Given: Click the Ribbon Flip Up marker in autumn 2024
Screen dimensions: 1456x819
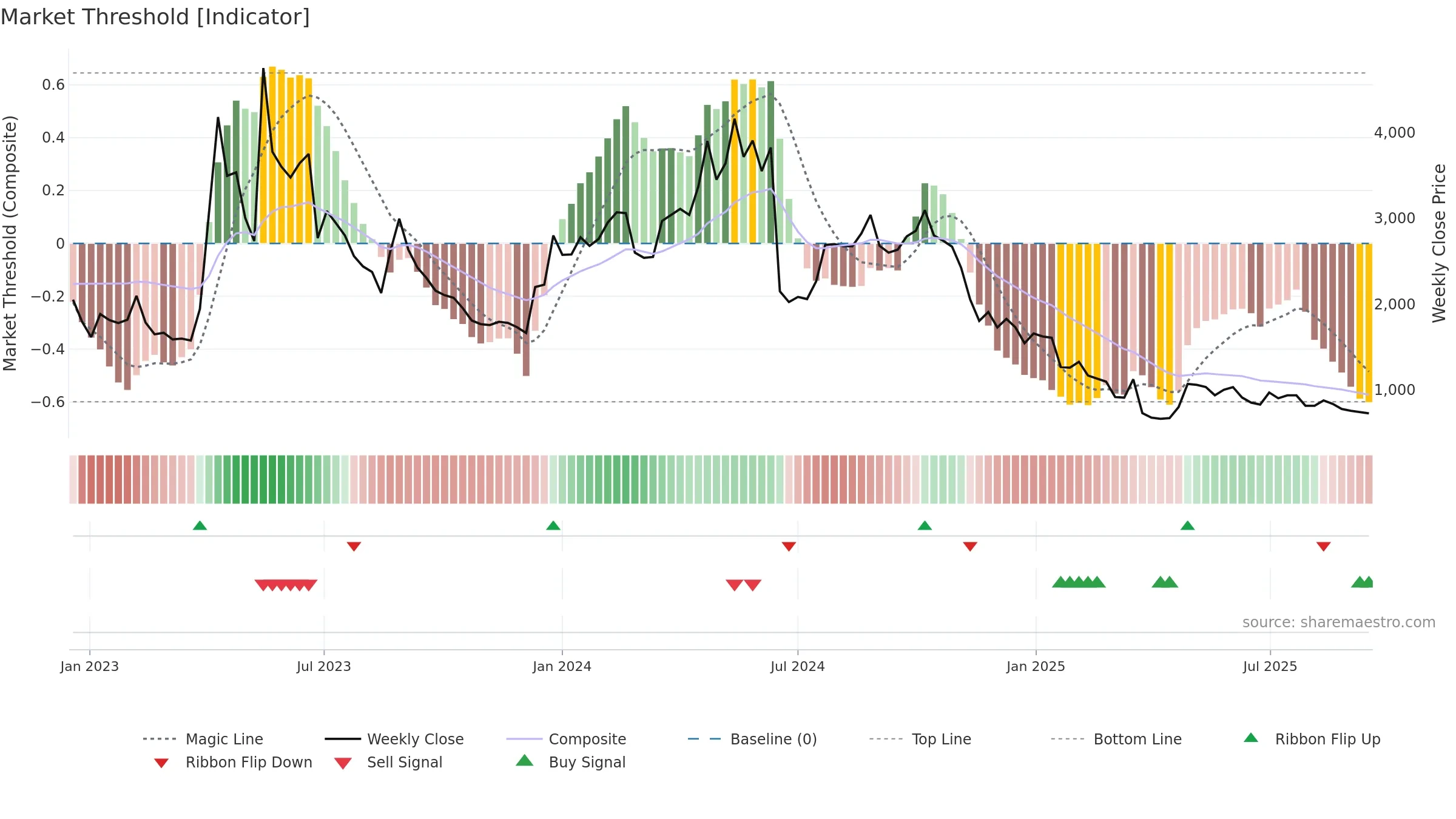Looking at the screenshot, I should pos(925,525).
